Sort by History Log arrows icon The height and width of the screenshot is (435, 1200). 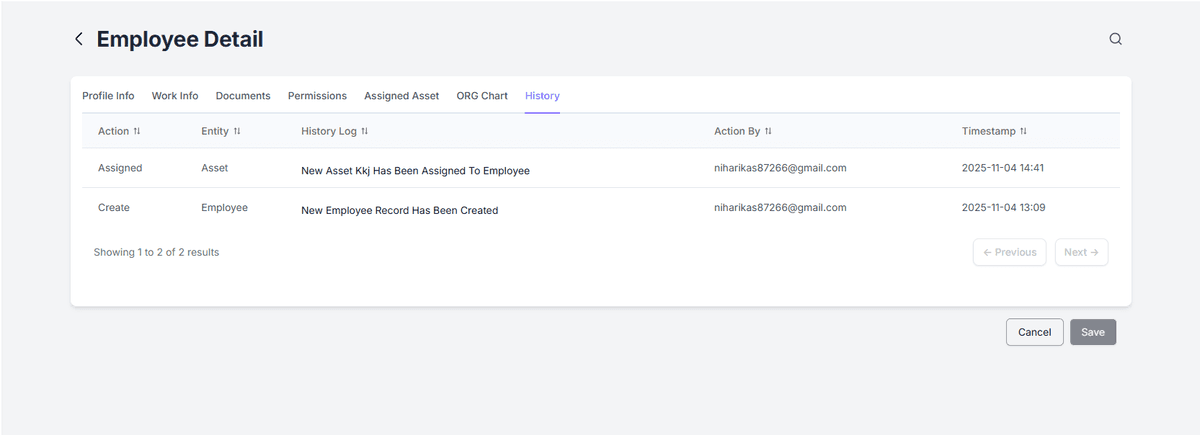coord(365,131)
